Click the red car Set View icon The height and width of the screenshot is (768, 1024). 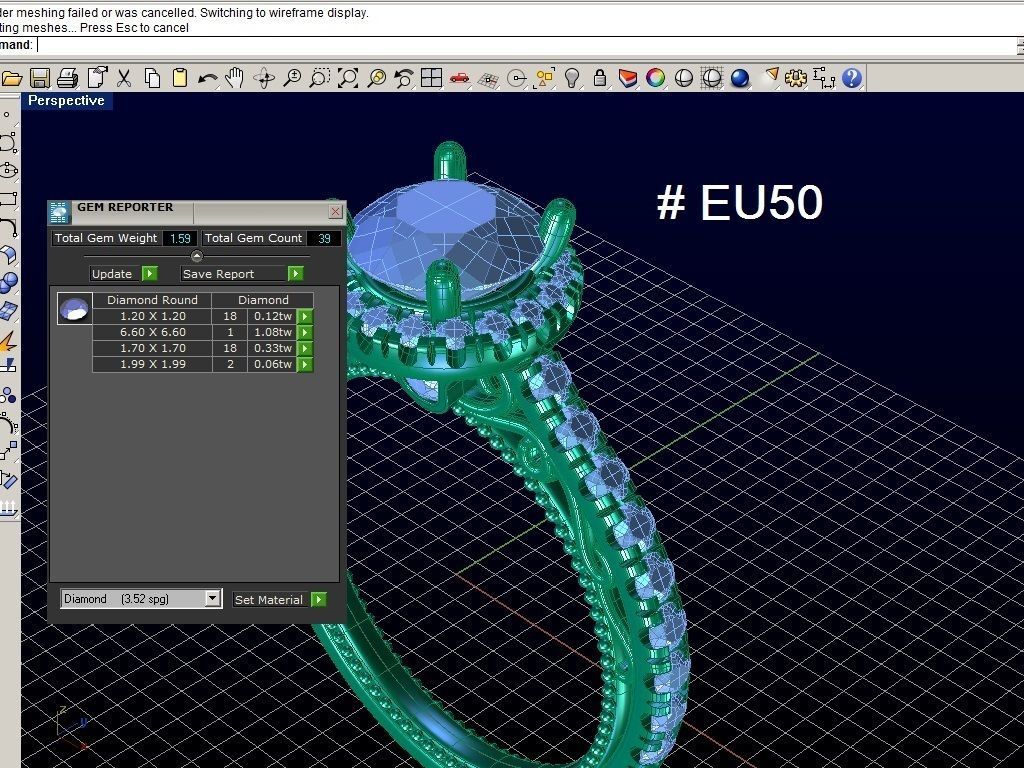point(459,78)
